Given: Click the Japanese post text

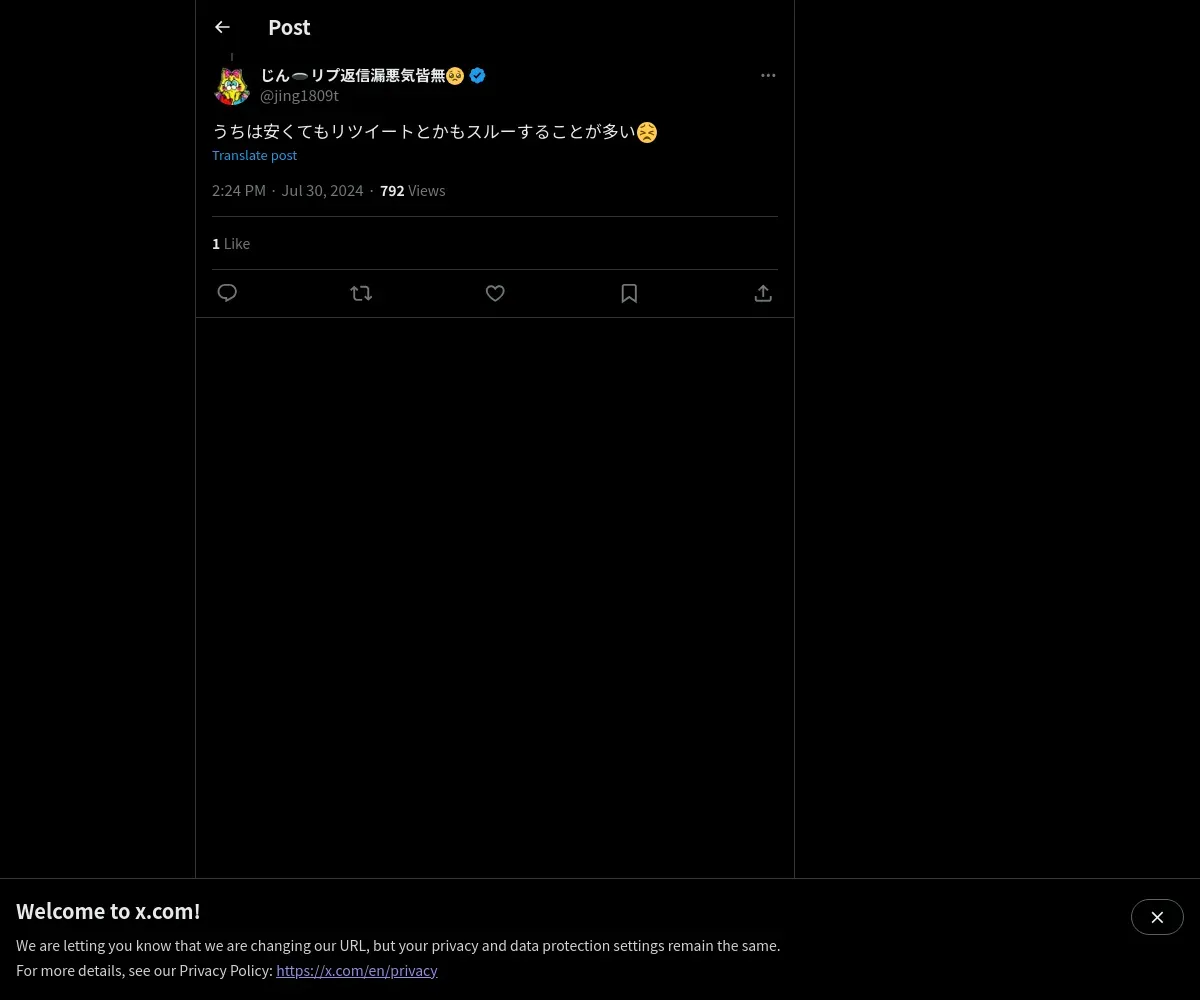Looking at the screenshot, I should 435,131.
